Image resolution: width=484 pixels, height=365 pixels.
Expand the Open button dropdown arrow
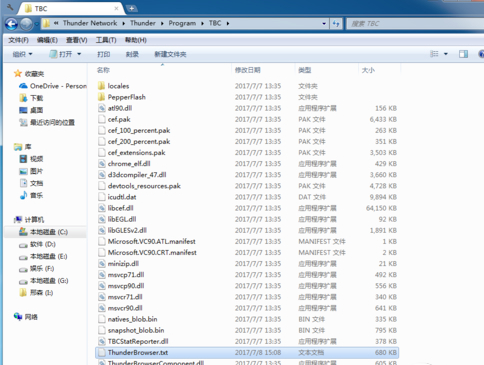[79, 54]
